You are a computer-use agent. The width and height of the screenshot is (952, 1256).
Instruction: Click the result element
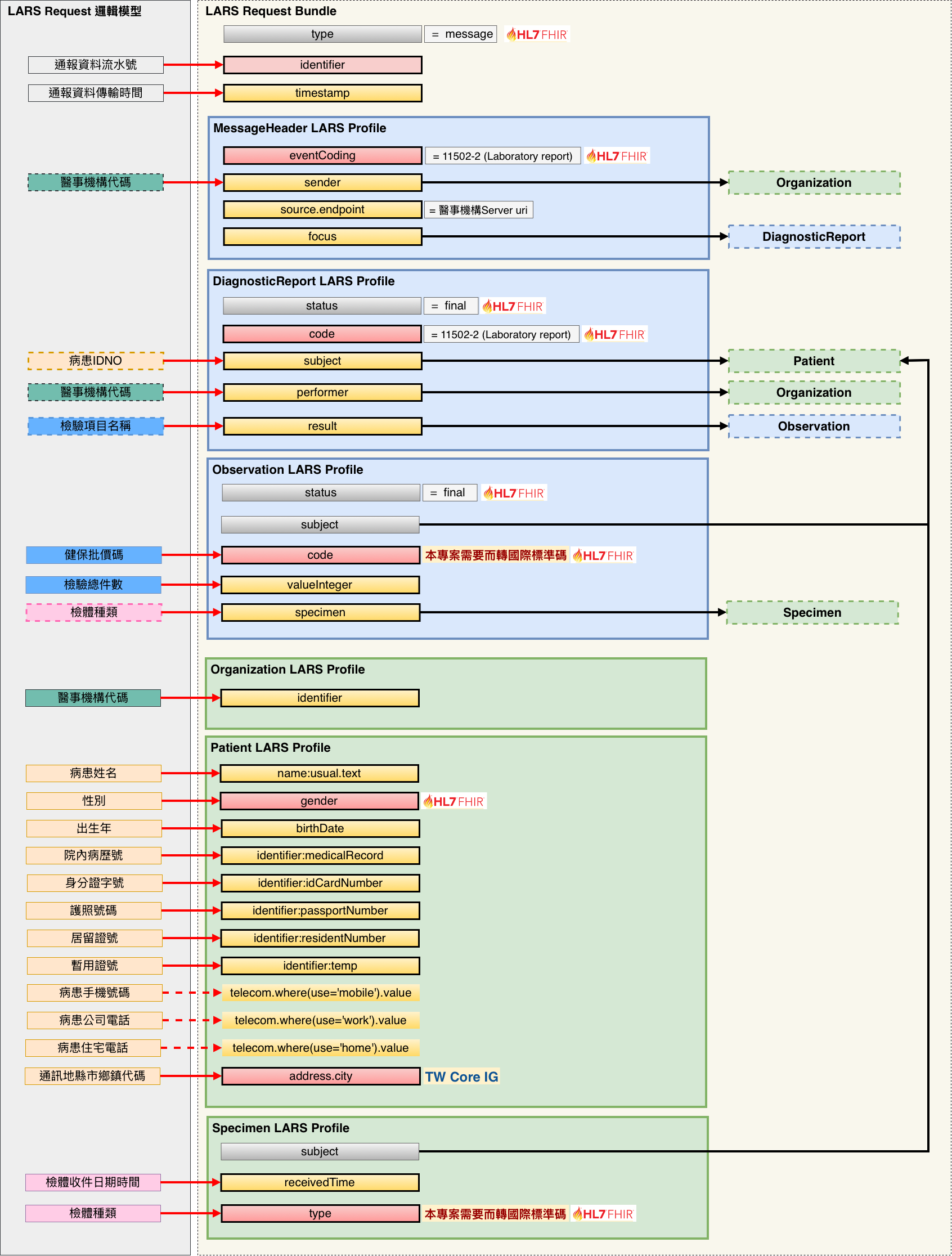pos(322,427)
